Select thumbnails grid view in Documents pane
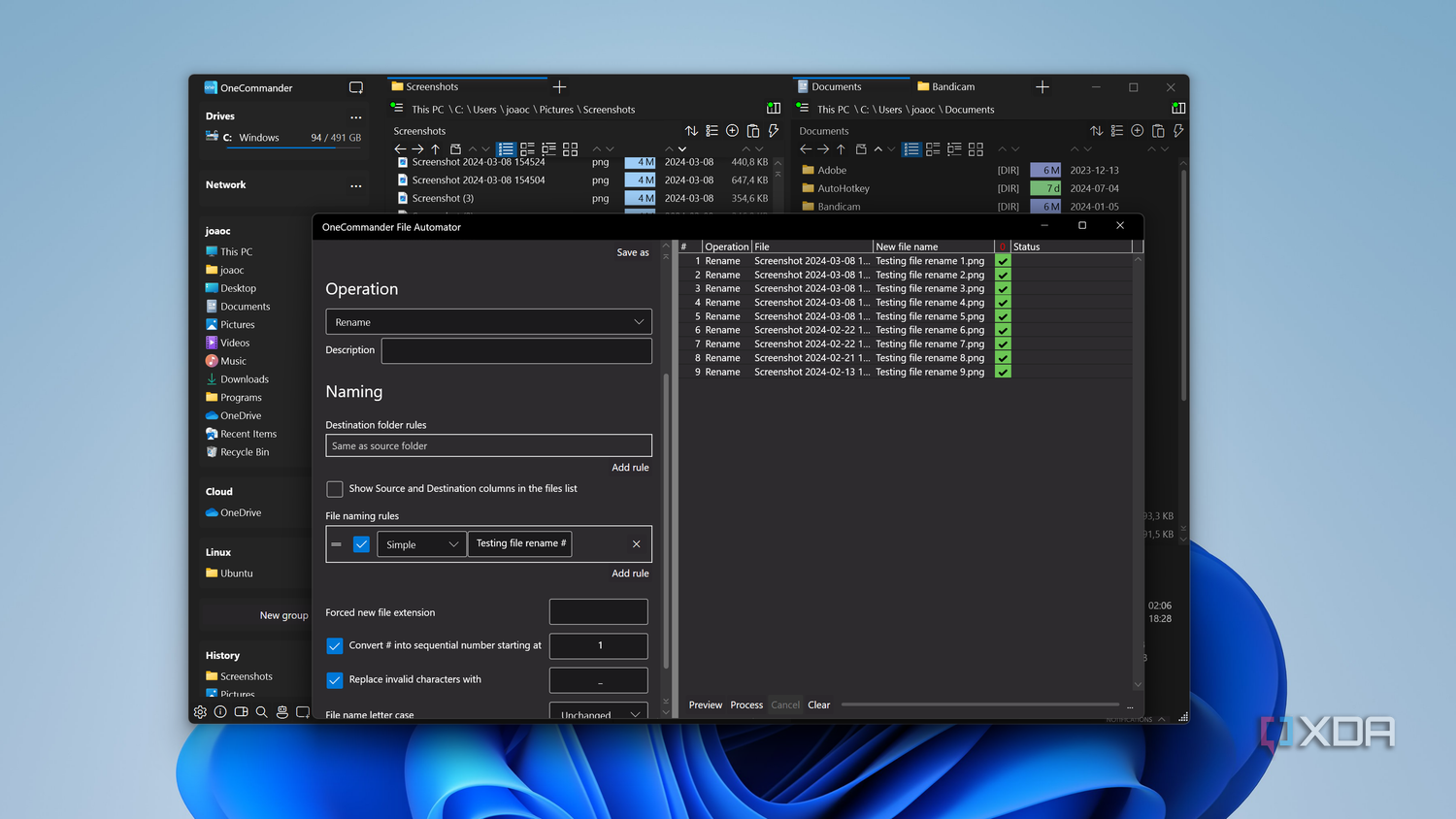Image resolution: width=1456 pixels, height=819 pixels. tap(976, 149)
